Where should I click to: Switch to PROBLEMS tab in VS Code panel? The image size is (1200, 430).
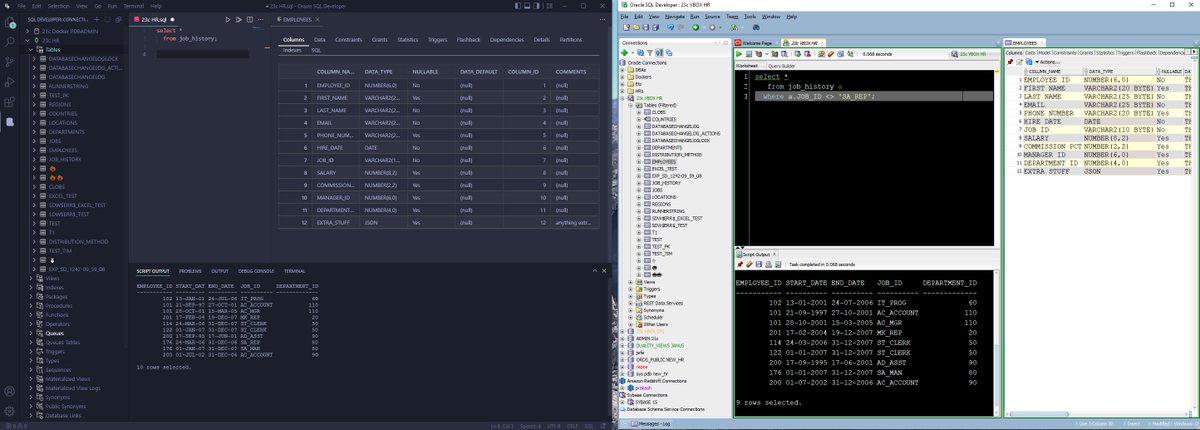(x=190, y=271)
